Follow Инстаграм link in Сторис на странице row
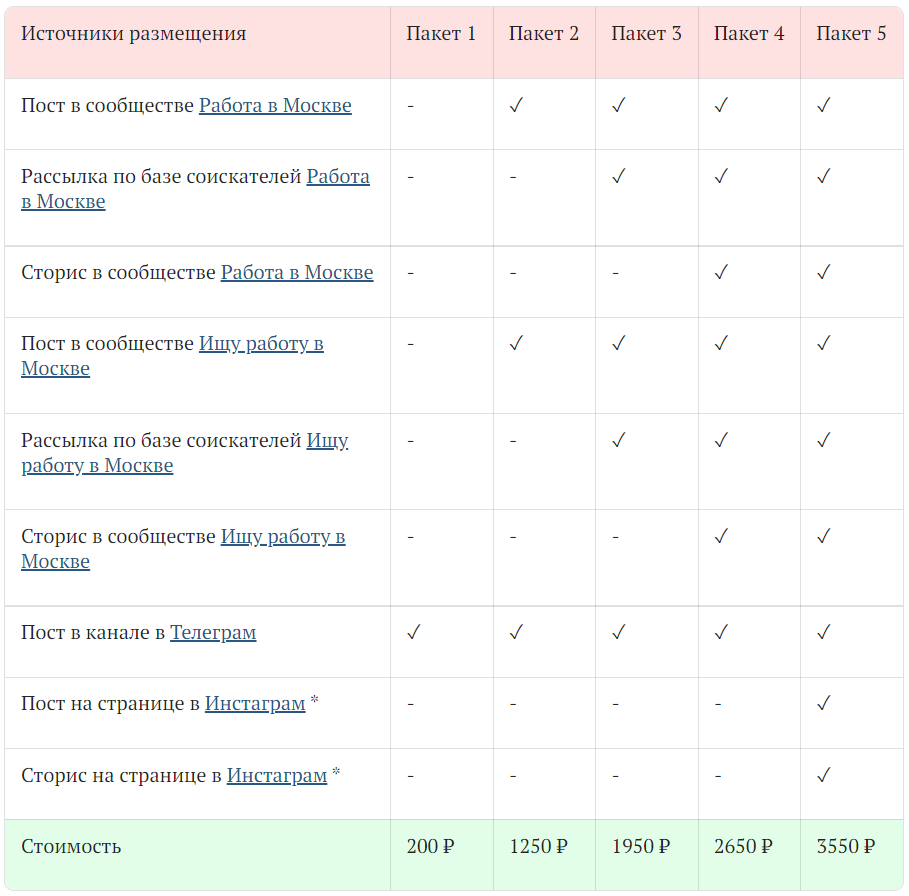The image size is (909, 896). (277, 775)
